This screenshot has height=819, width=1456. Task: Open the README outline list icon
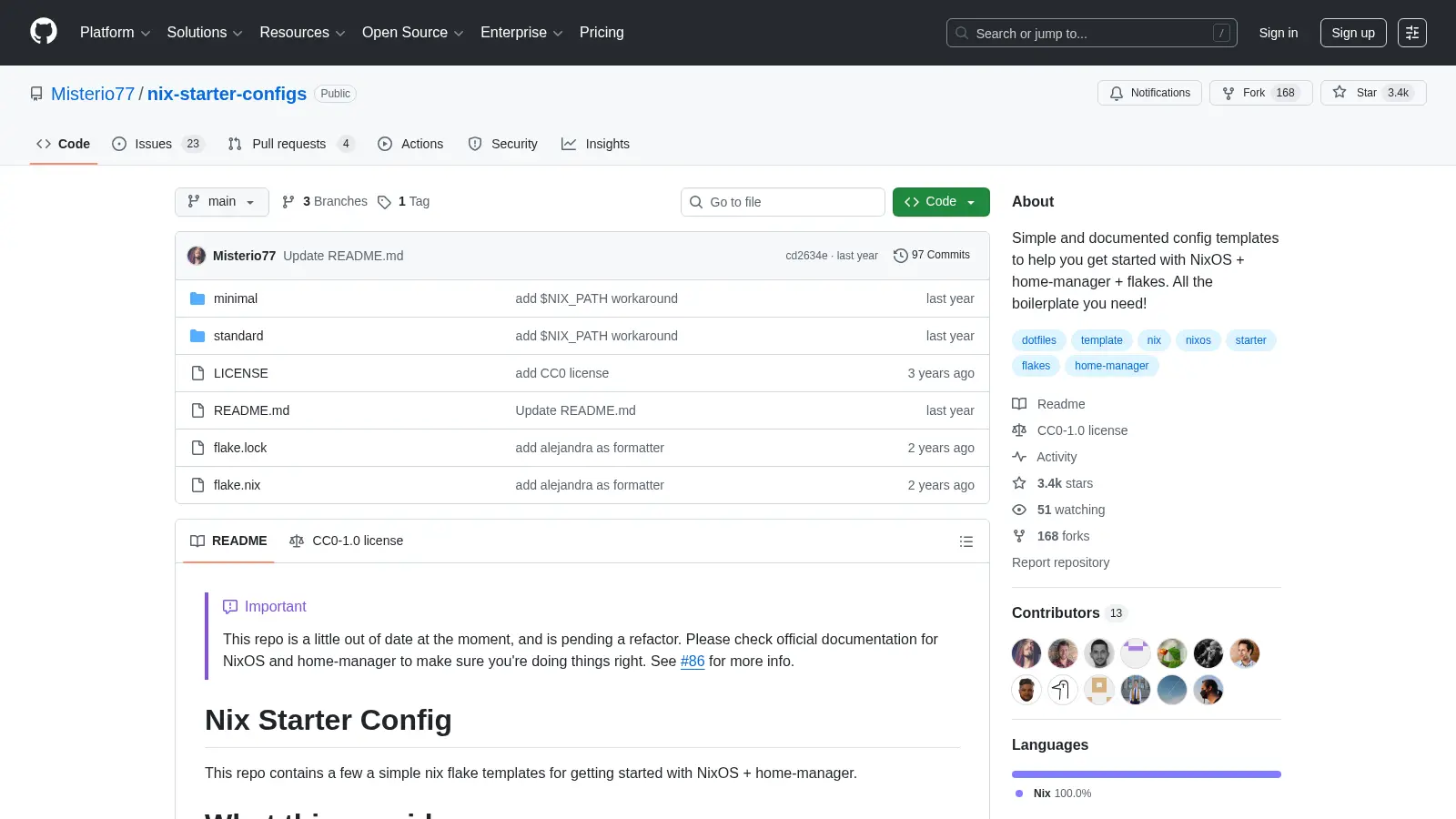pyautogui.click(x=966, y=541)
